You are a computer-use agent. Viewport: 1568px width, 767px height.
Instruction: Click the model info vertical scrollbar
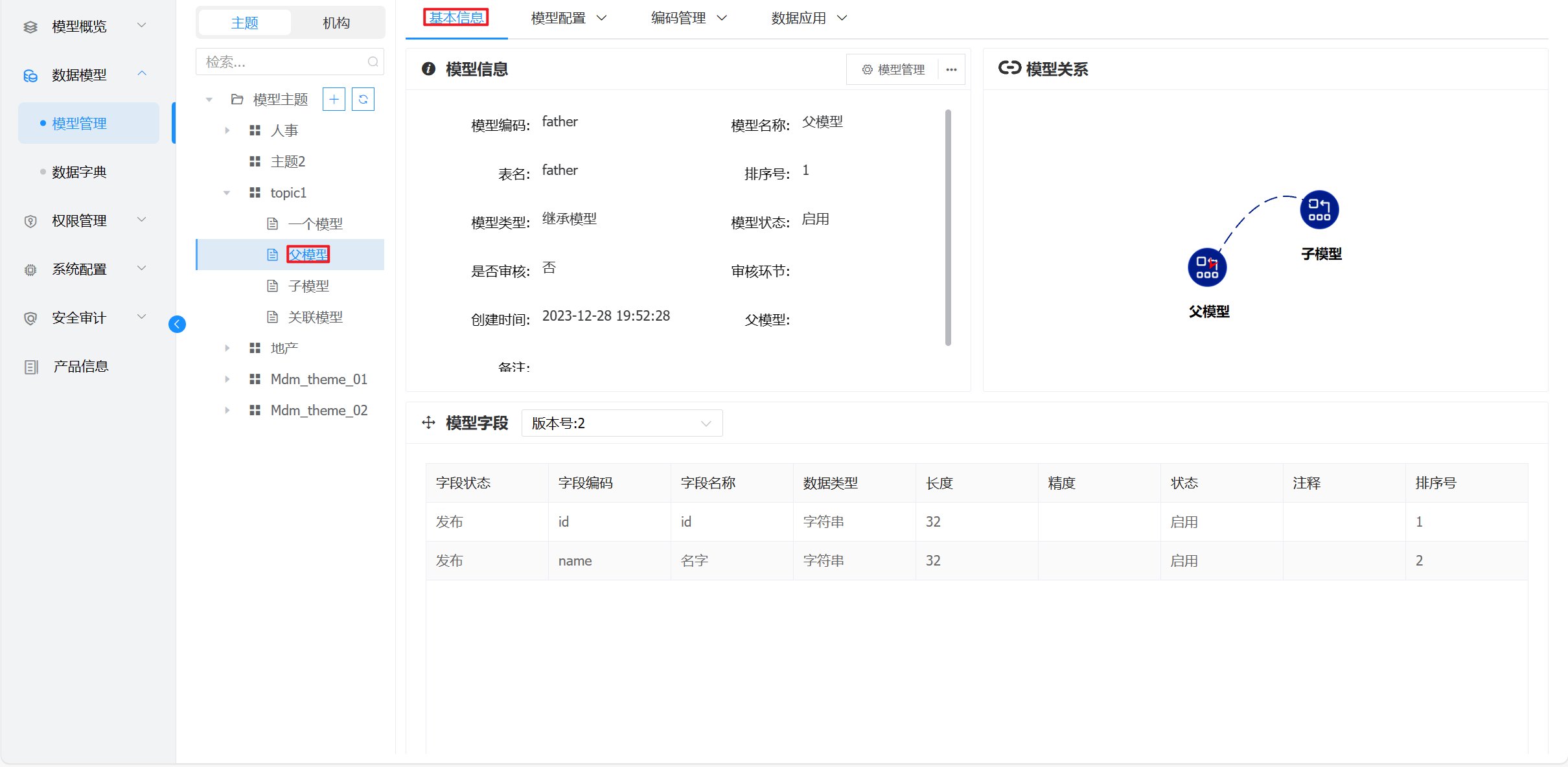point(948,227)
